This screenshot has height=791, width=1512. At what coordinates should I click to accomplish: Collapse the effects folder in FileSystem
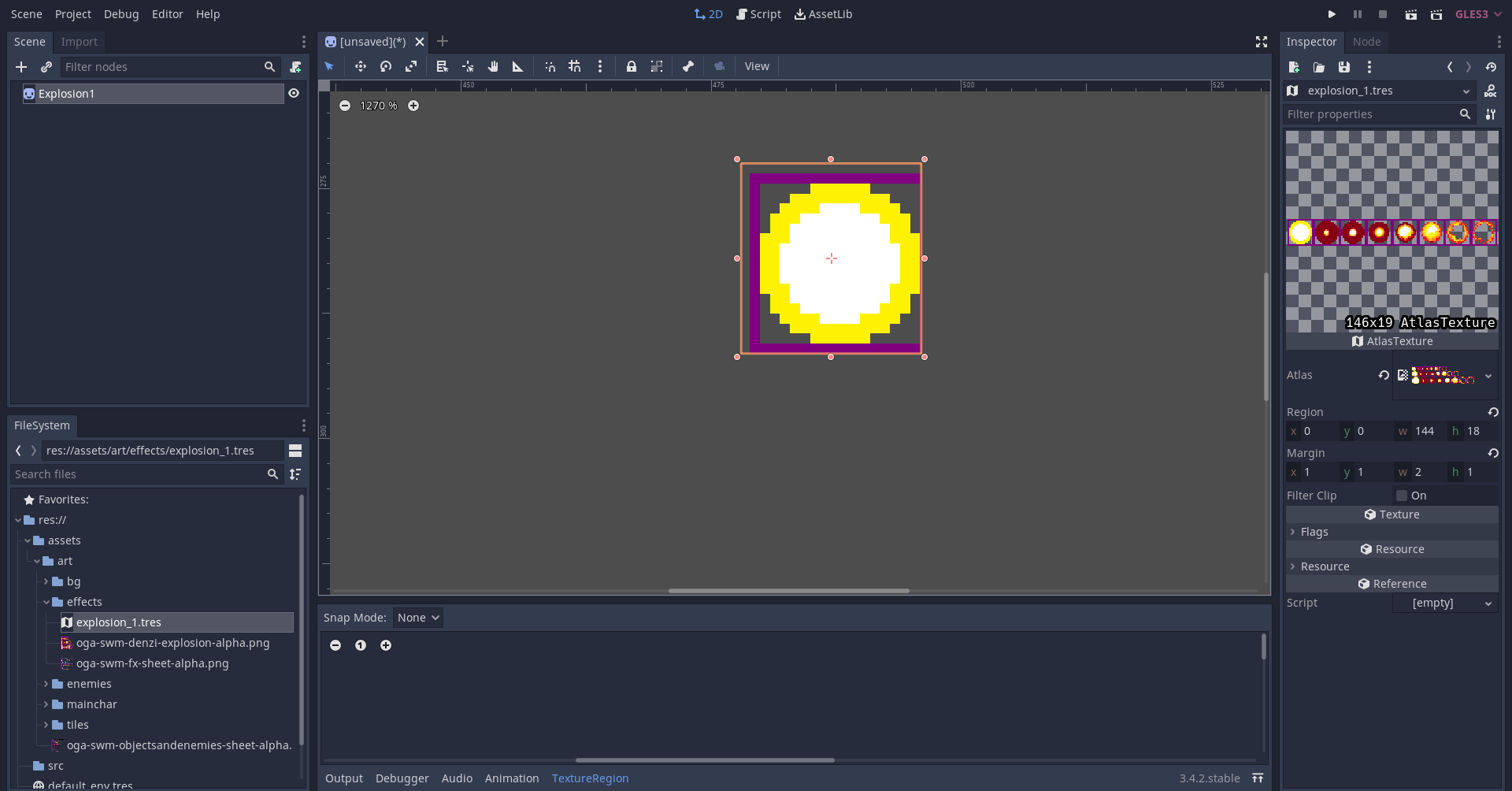[46, 601]
